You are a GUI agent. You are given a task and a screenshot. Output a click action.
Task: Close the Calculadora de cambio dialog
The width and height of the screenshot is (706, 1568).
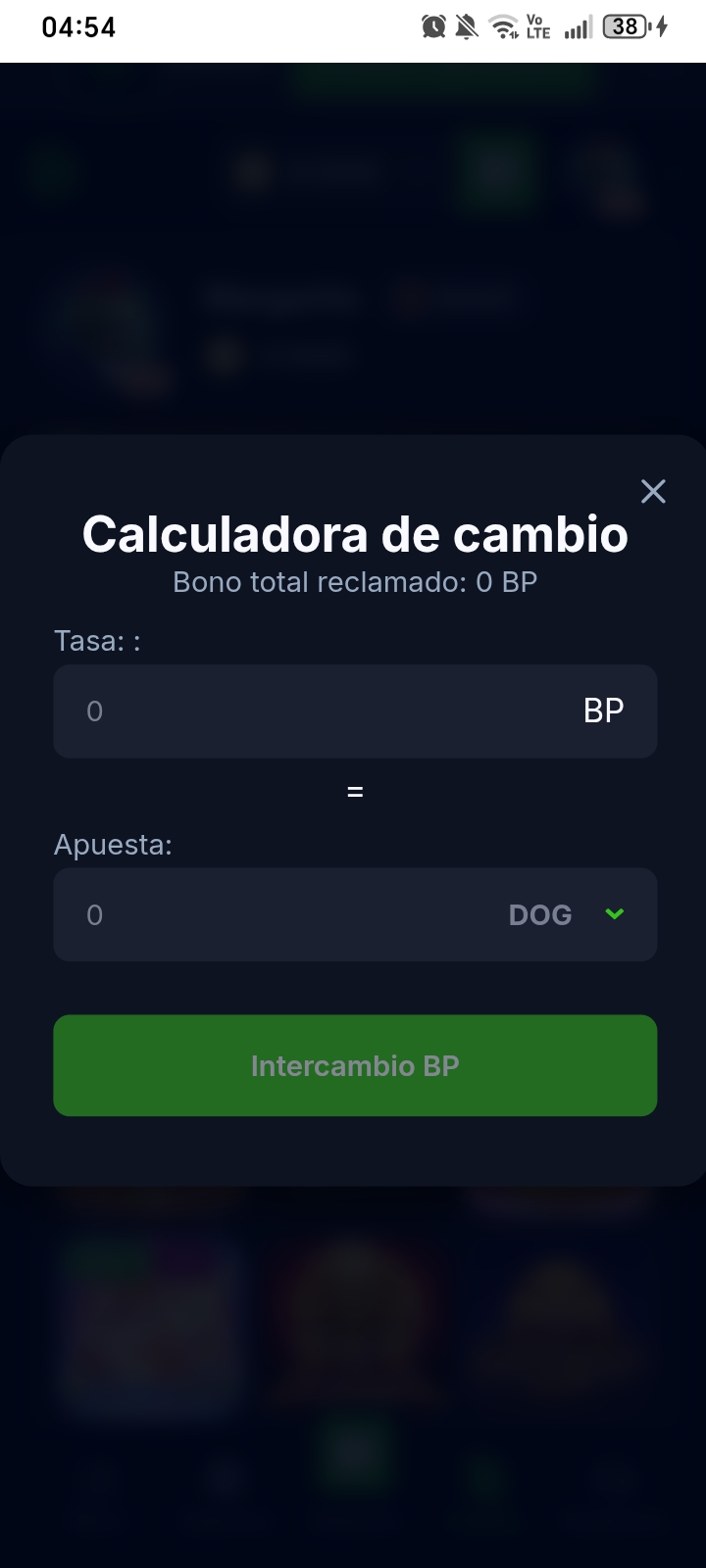click(653, 491)
